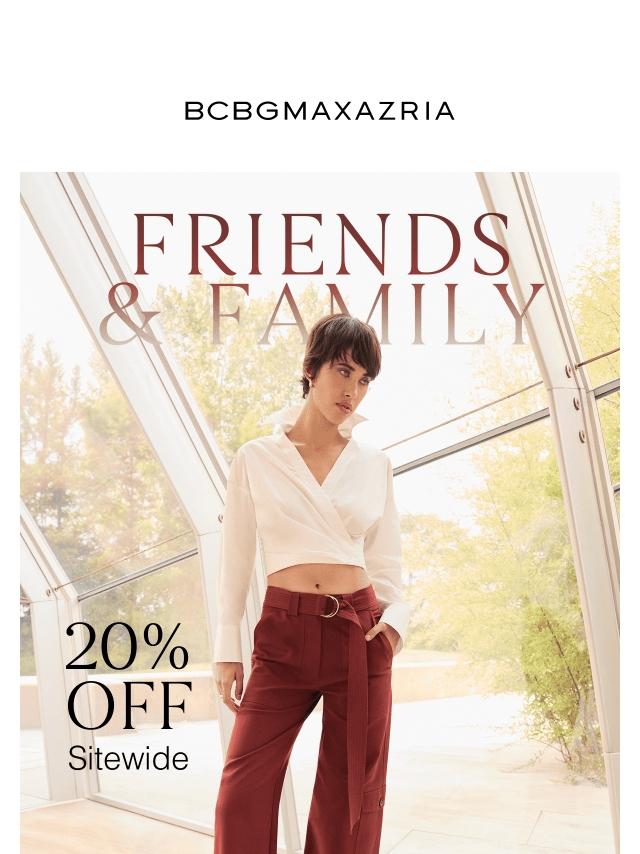Viewport: 640px width, 854px height.
Task: Click the ampersand symbol in headline
Action: [131, 314]
